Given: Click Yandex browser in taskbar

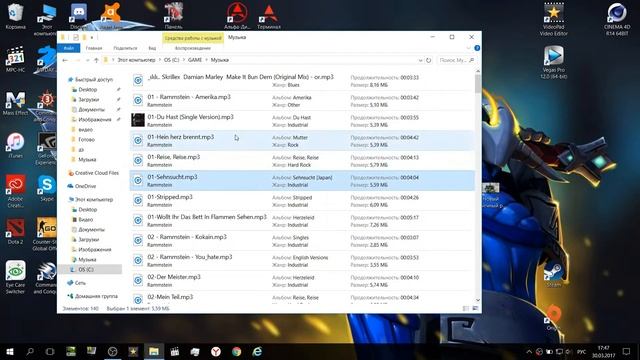Looking at the screenshot, I should tap(216, 351).
